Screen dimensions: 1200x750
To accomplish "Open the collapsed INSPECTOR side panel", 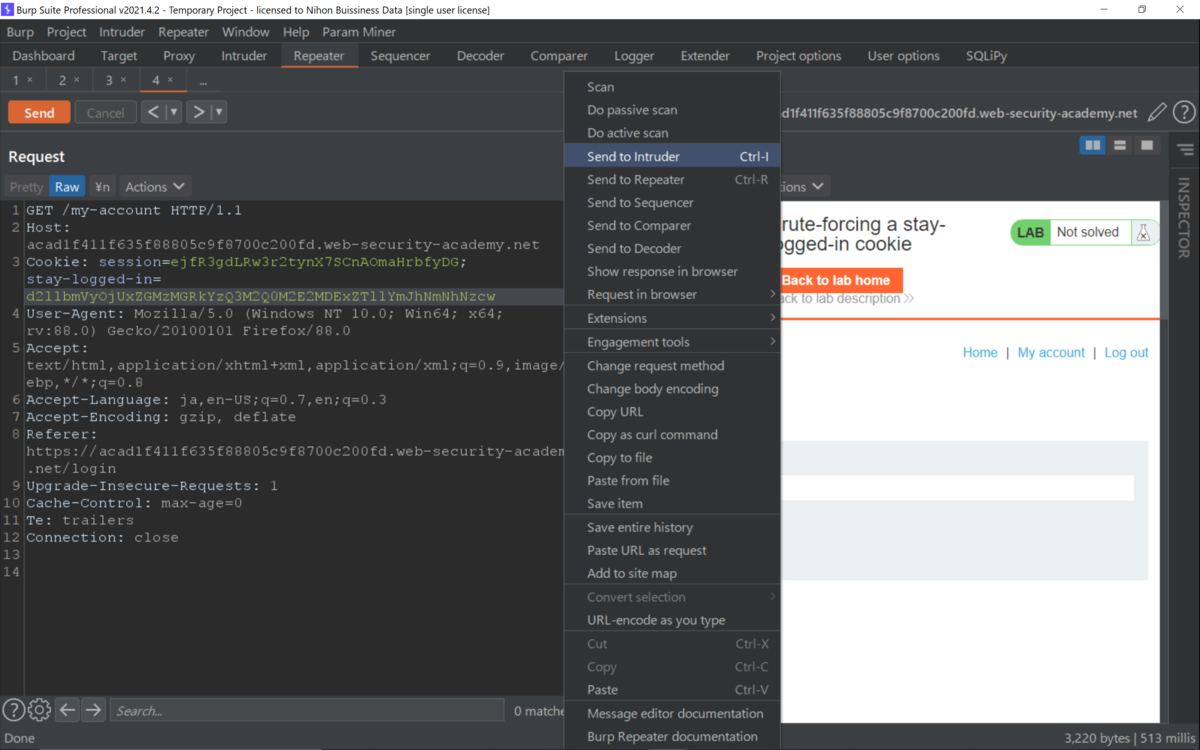I will pos(1185,218).
